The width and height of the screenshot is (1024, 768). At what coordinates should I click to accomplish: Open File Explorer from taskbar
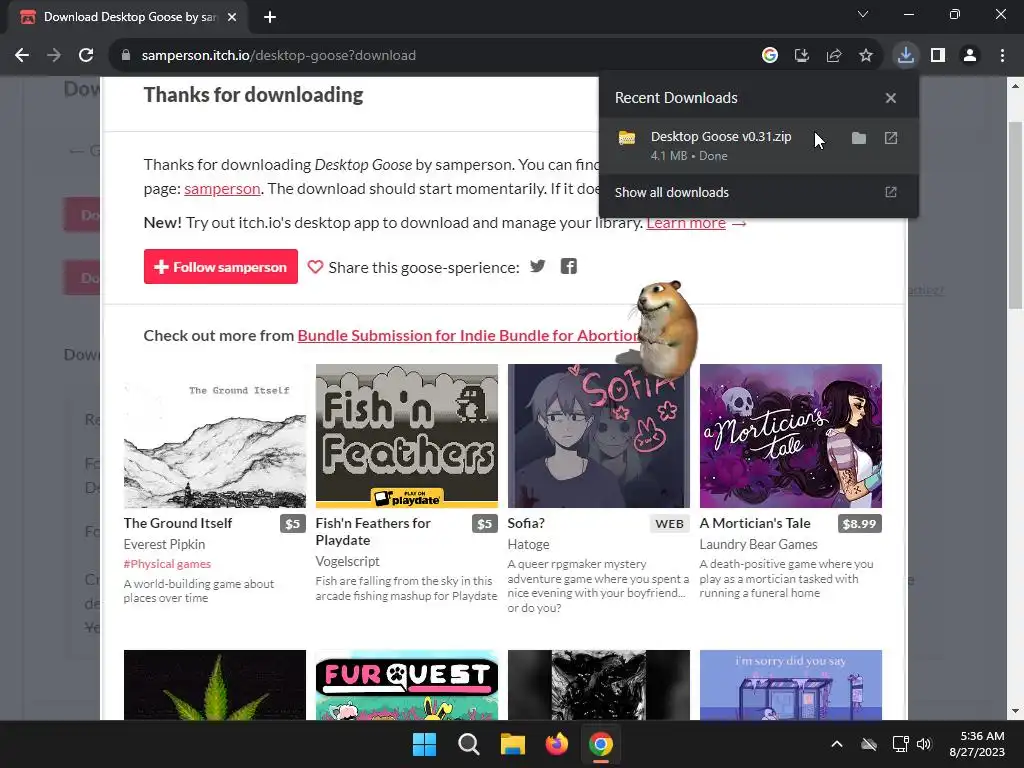click(x=513, y=744)
